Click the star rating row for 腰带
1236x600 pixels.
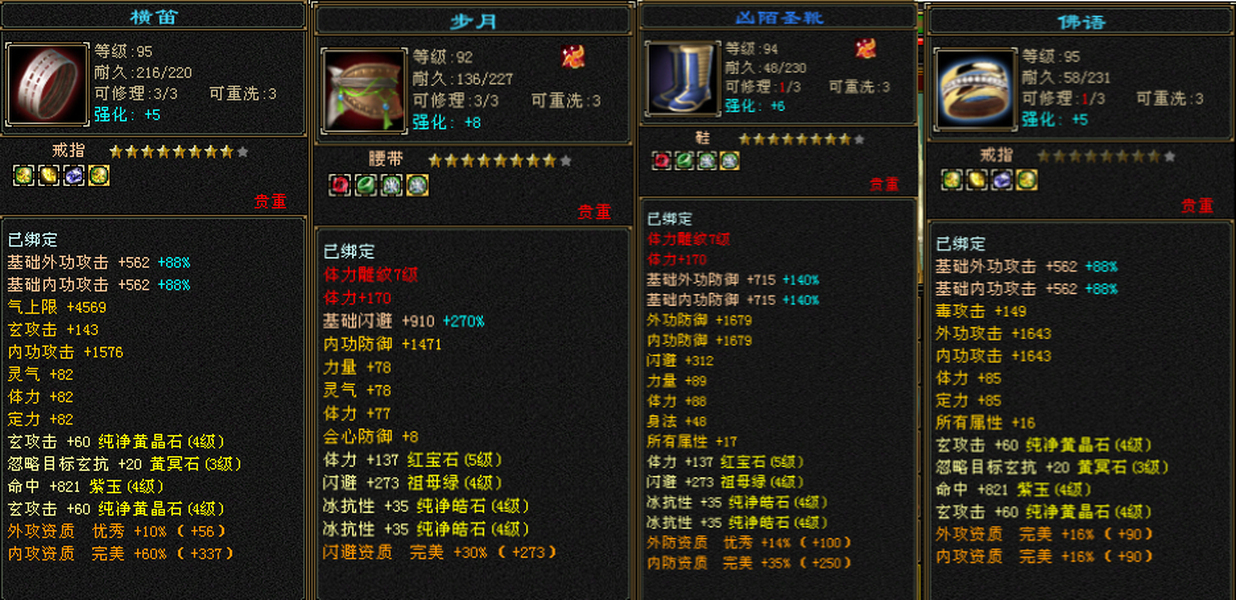[500, 160]
